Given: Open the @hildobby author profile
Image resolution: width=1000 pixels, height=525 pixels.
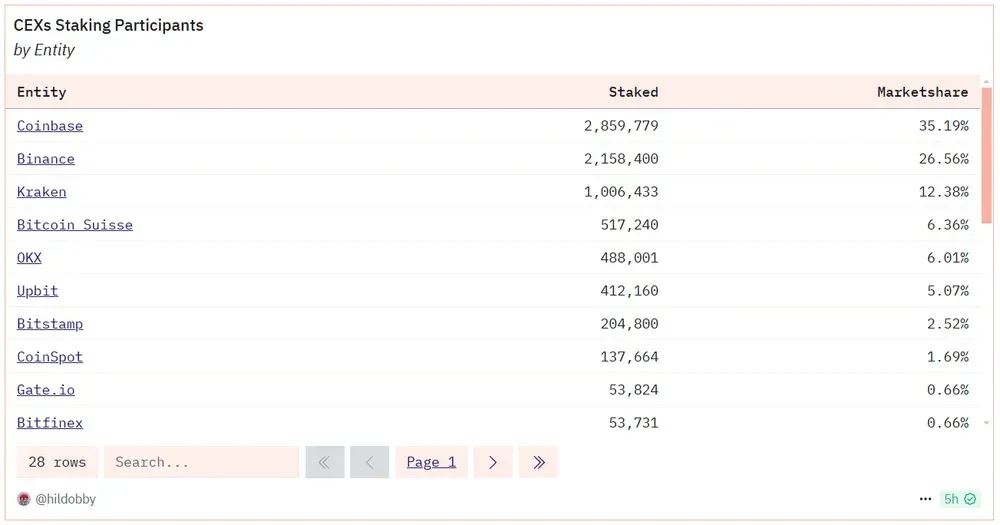Looking at the screenshot, I should 65,499.
